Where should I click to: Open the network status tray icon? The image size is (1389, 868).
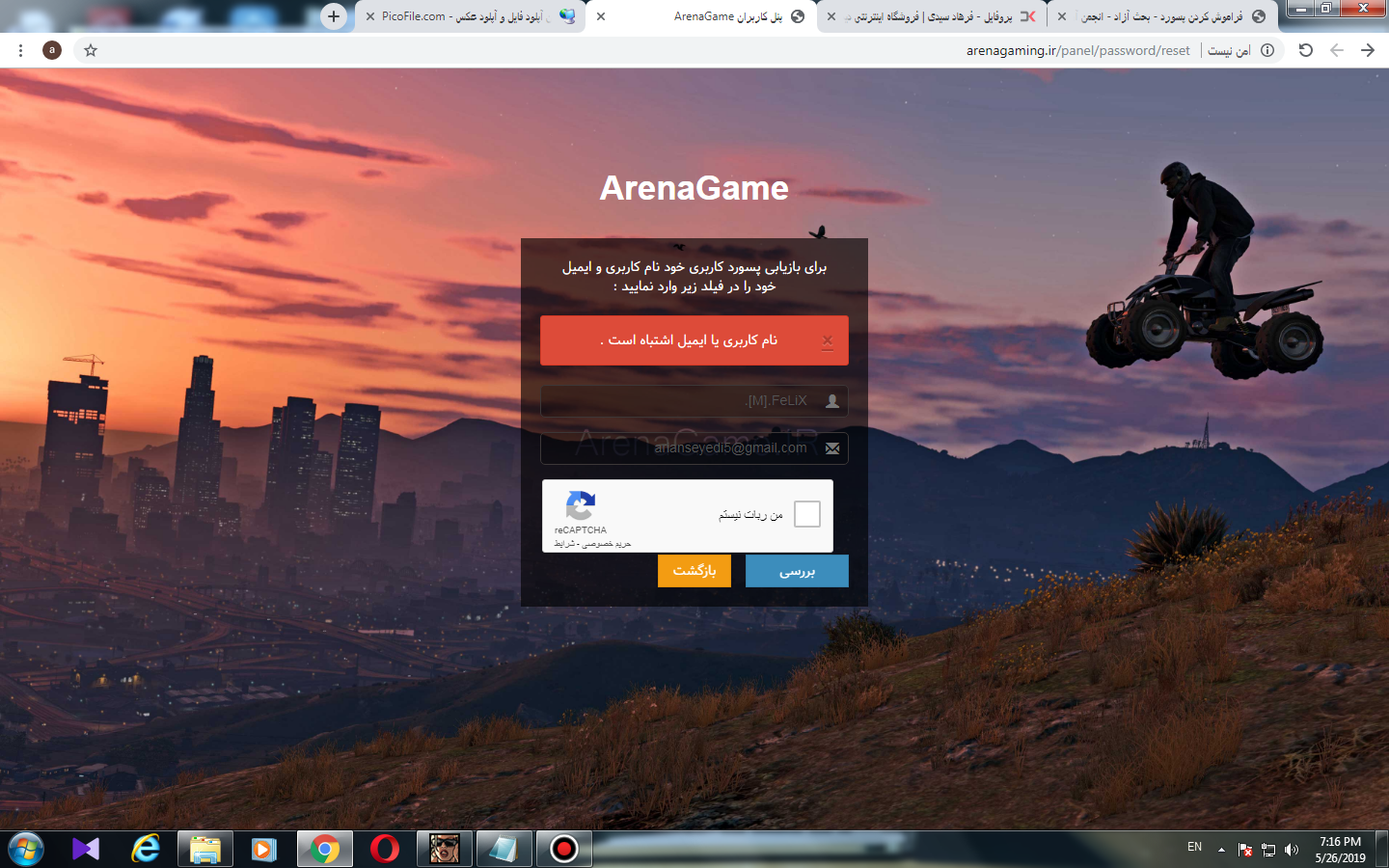1268,850
